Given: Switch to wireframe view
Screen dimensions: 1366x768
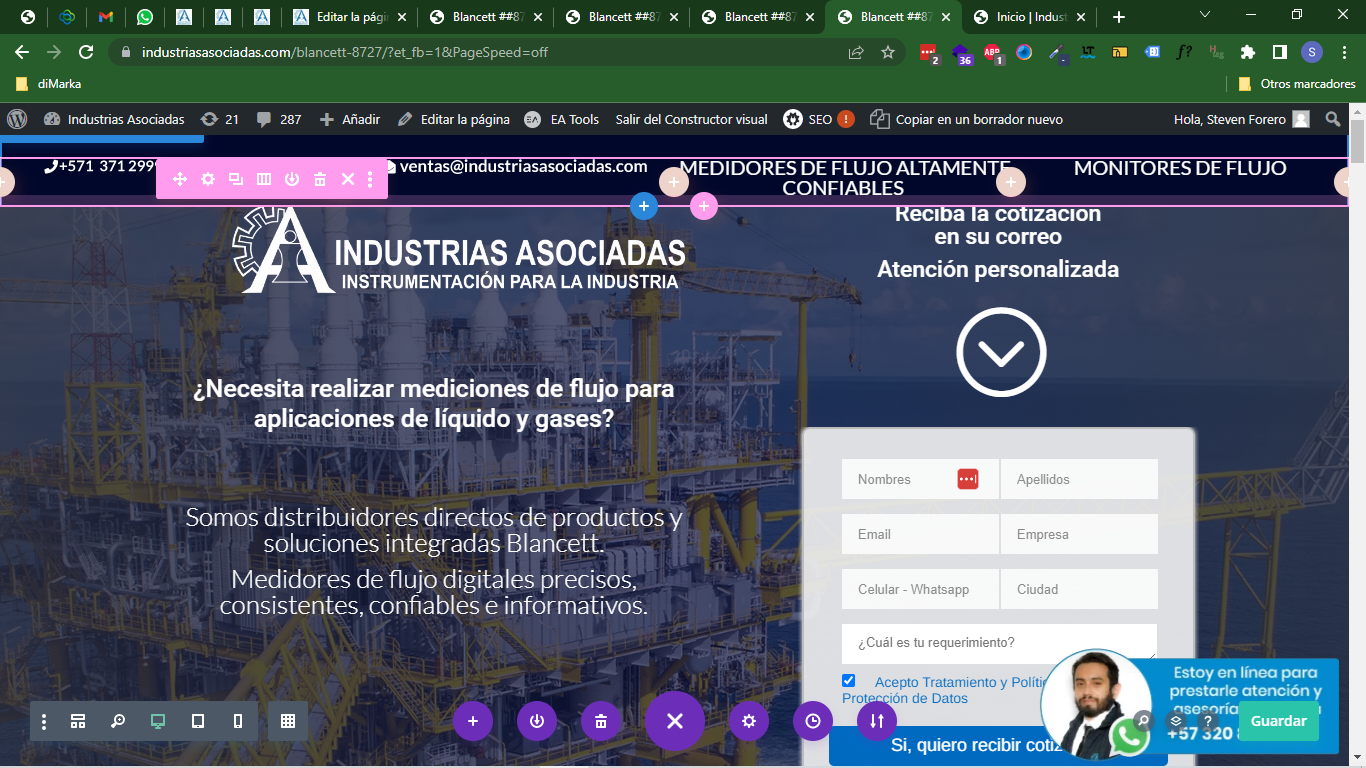Looking at the screenshot, I should [x=78, y=721].
